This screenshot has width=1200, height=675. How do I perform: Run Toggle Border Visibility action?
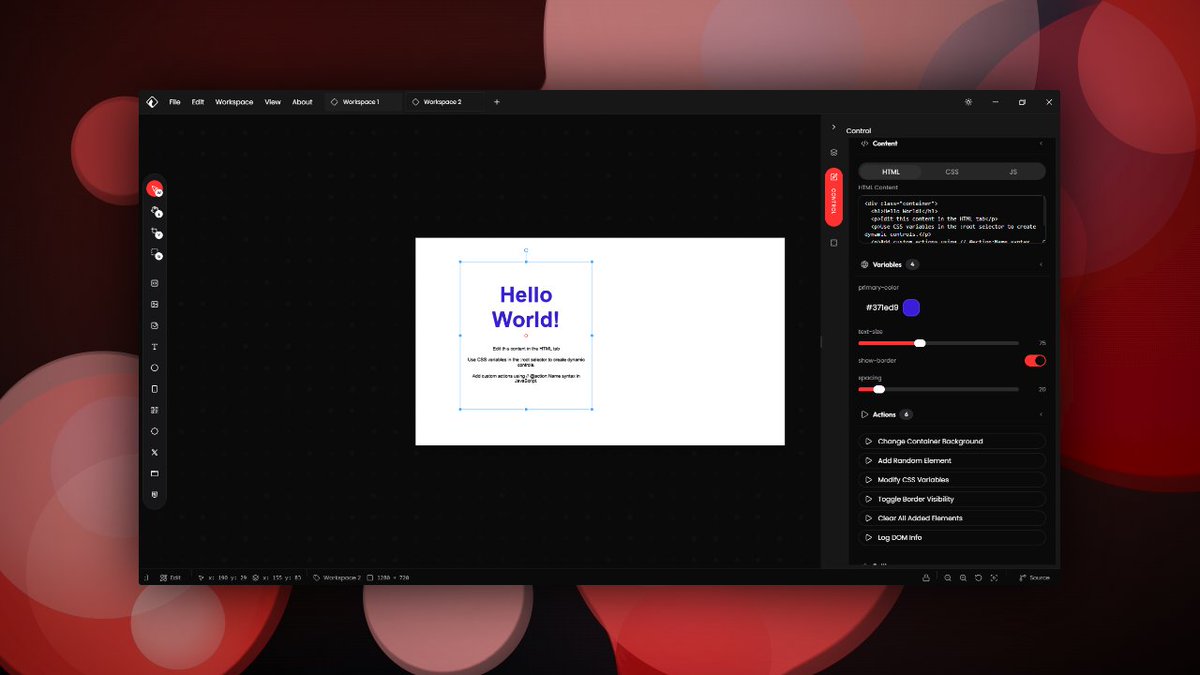tap(951, 499)
